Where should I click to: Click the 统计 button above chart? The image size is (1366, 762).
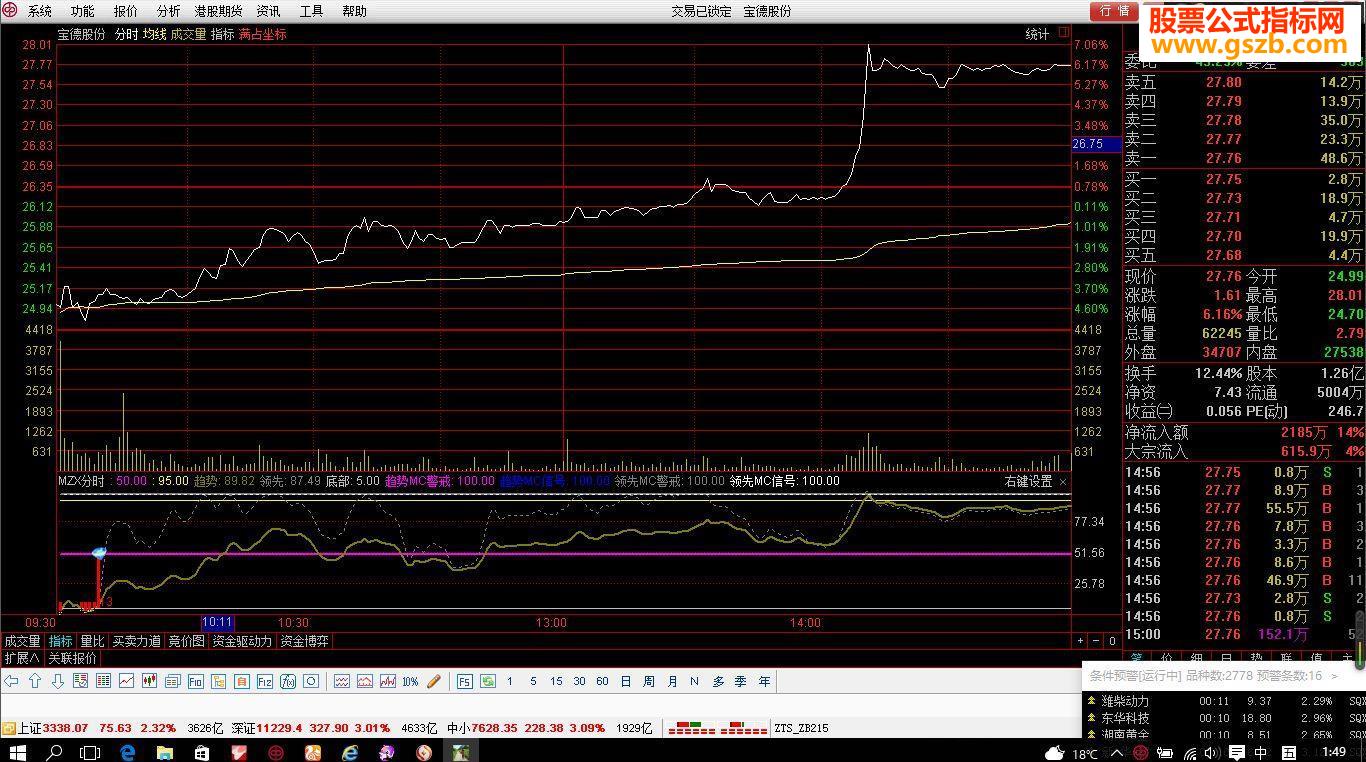tap(1037, 34)
